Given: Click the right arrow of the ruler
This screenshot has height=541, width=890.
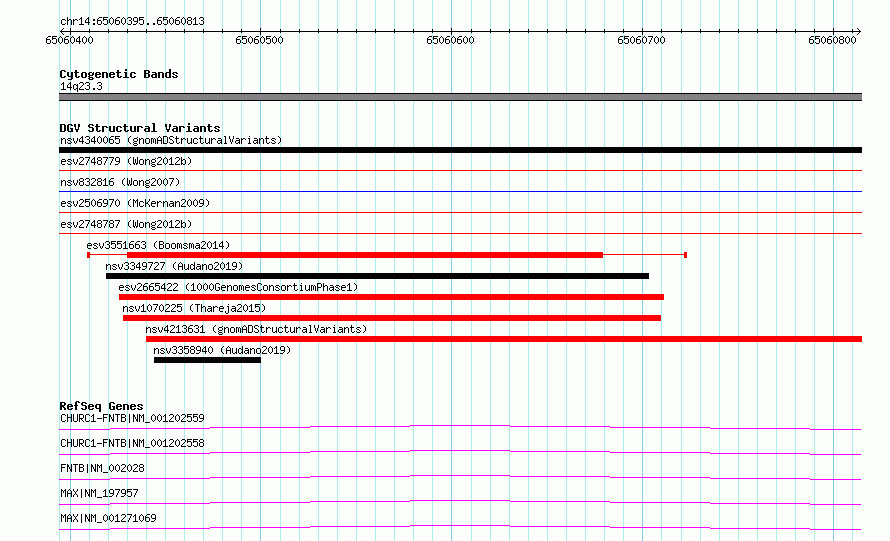Looking at the screenshot, I should click(x=858, y=31).
